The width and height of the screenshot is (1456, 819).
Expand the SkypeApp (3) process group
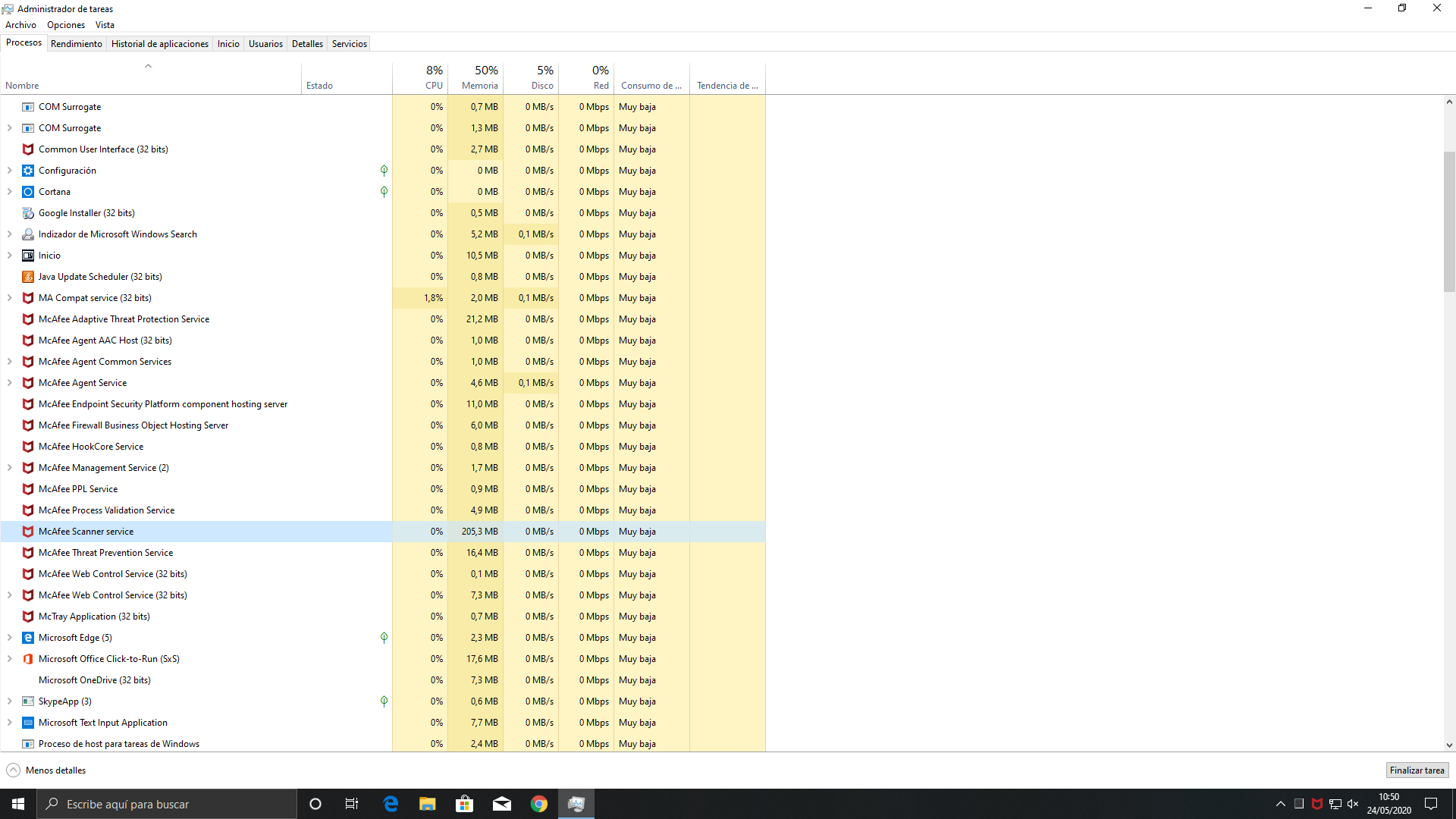pyautogui.click(x=10, y=701)
